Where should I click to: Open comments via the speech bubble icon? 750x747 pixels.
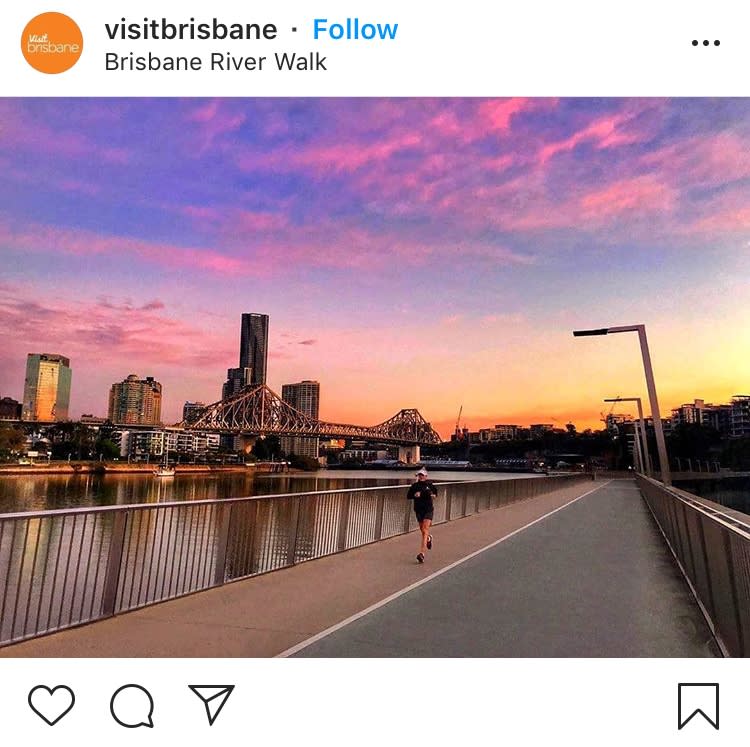132,706
